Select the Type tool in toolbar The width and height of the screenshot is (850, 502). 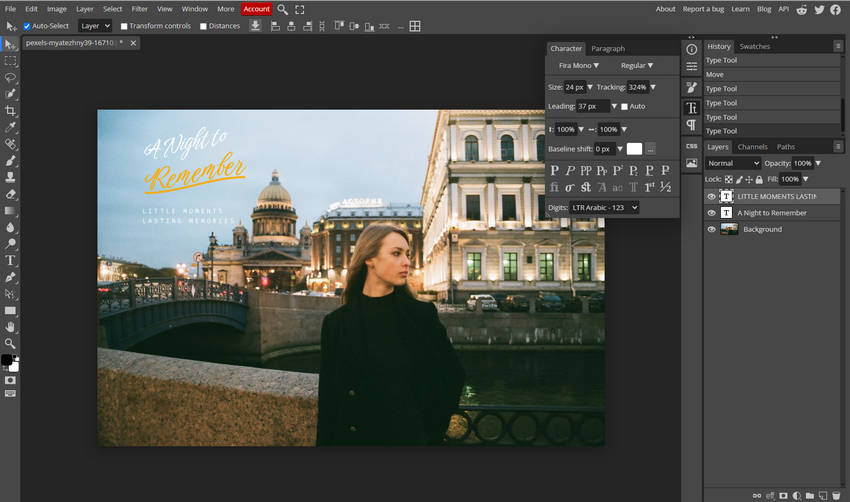(x=10, y=260)
